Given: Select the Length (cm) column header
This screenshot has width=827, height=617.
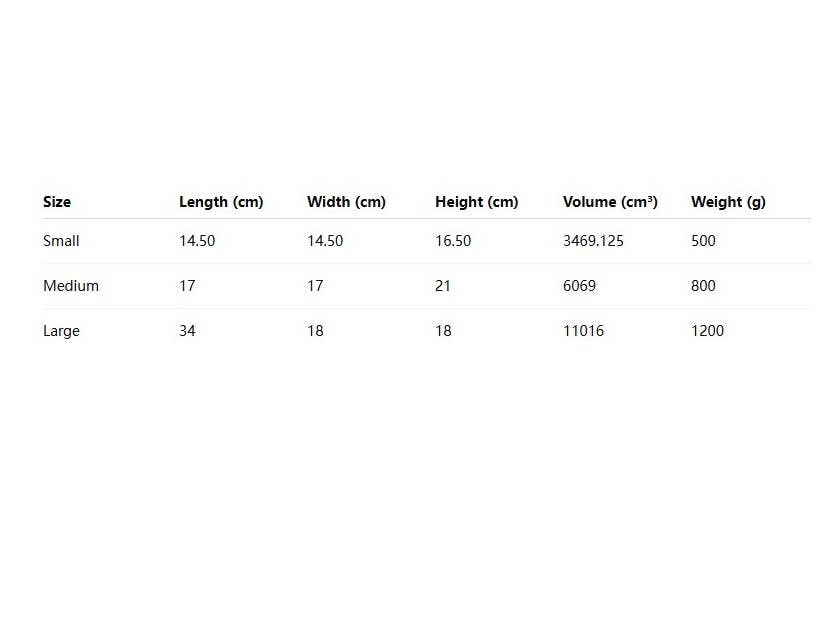Looking at the screenshot, I should 221,202.
